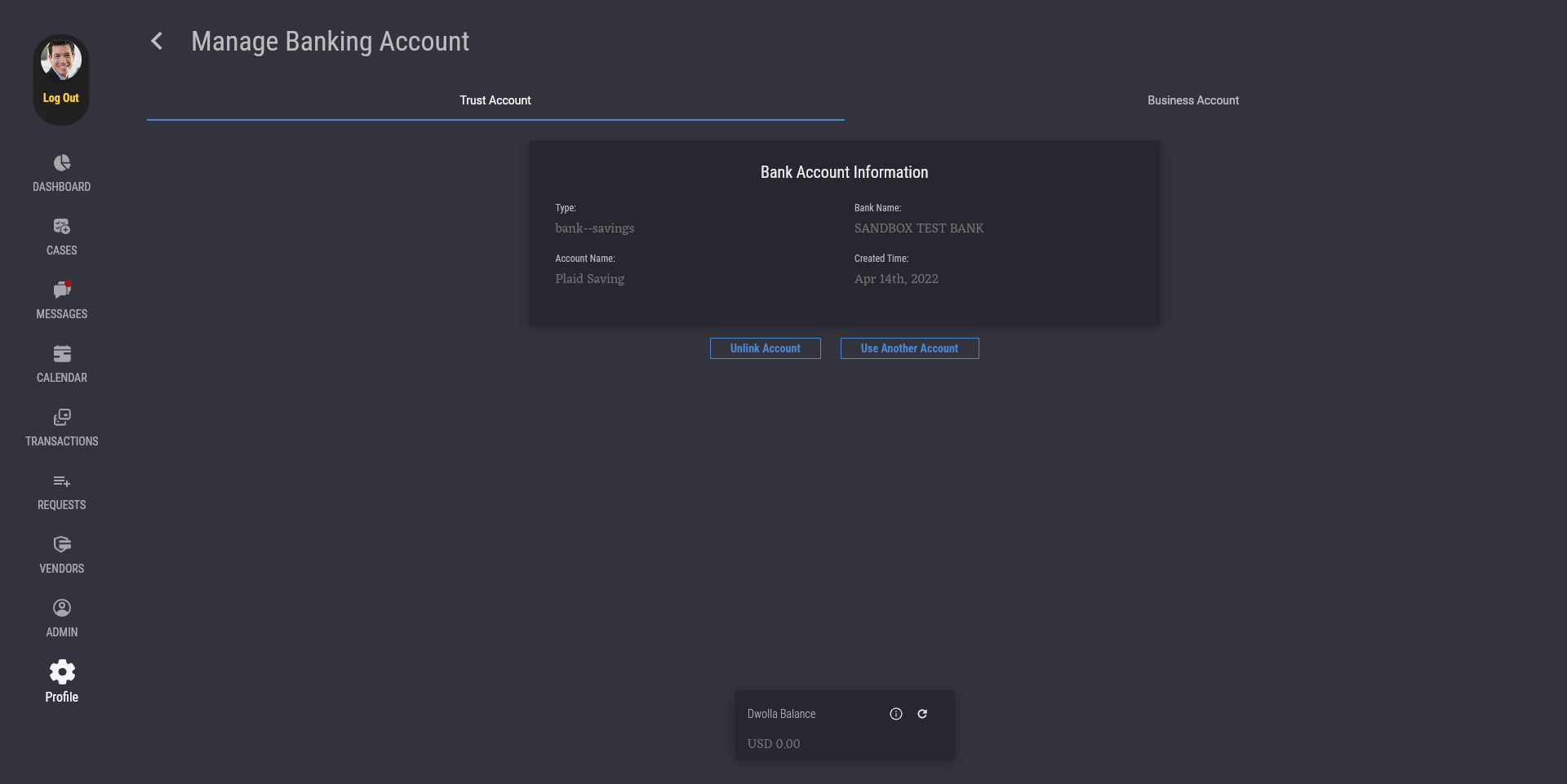Open the Calendar icon in sidebar
The image size is (1567, 784).
[x=62, y=354]
